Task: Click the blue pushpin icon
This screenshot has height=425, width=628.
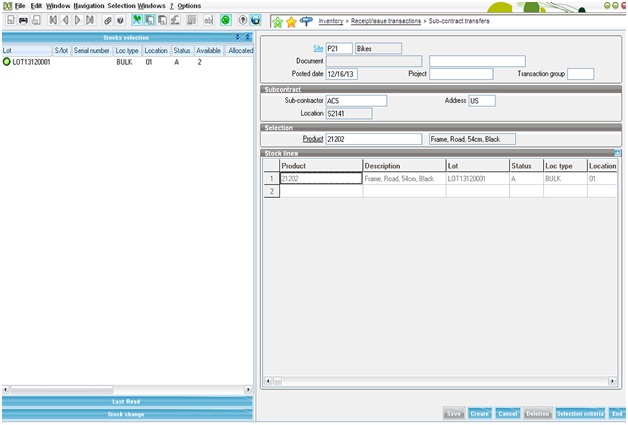Action: pos(305,21)
